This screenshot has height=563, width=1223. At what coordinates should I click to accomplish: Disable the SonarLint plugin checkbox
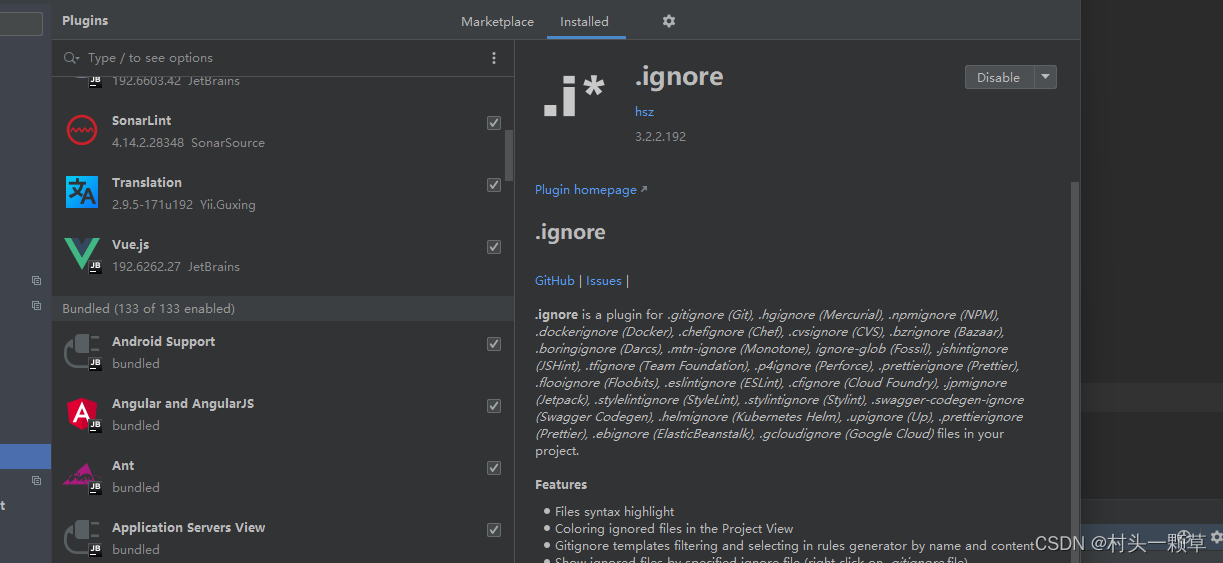(494, 123)
